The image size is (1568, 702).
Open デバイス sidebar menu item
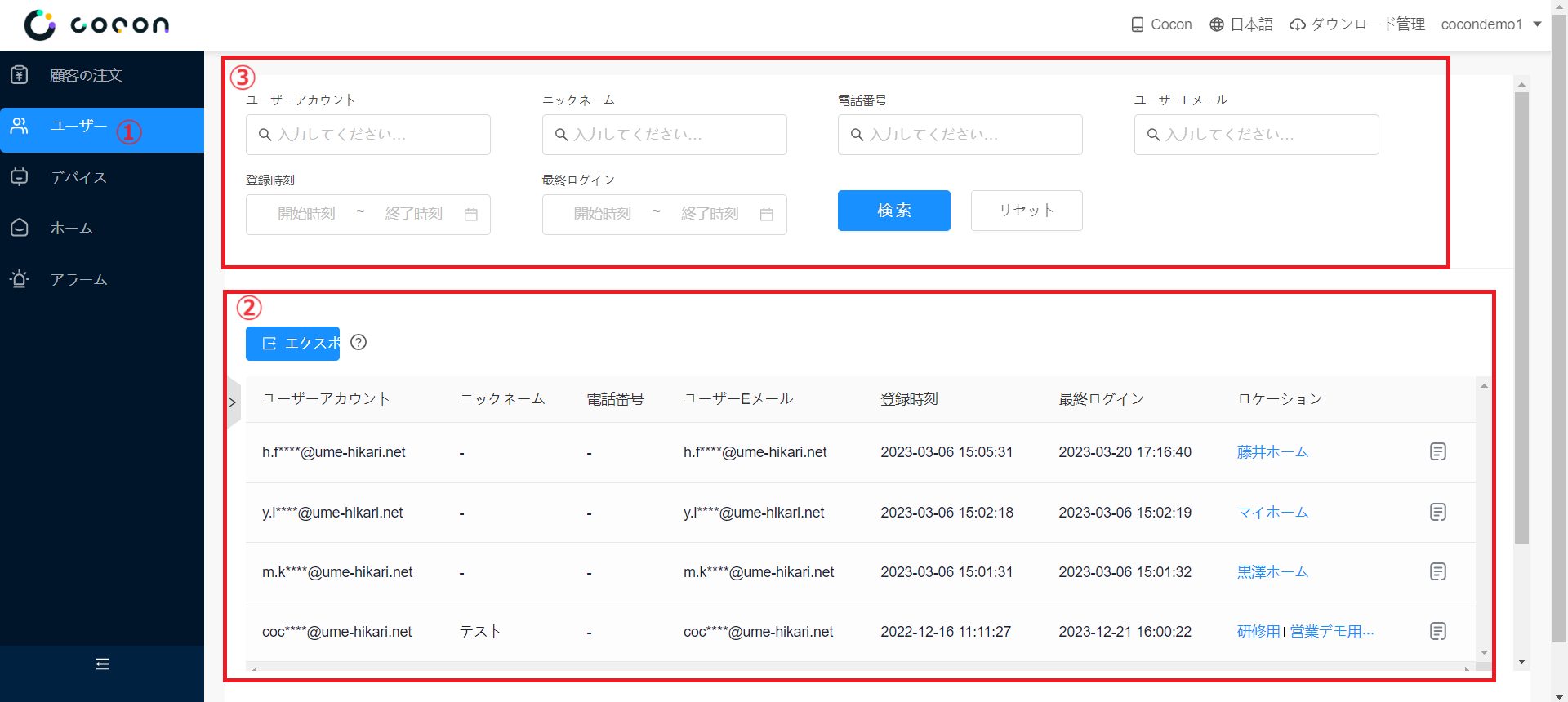pyautogui.click(x=102, y=177)
